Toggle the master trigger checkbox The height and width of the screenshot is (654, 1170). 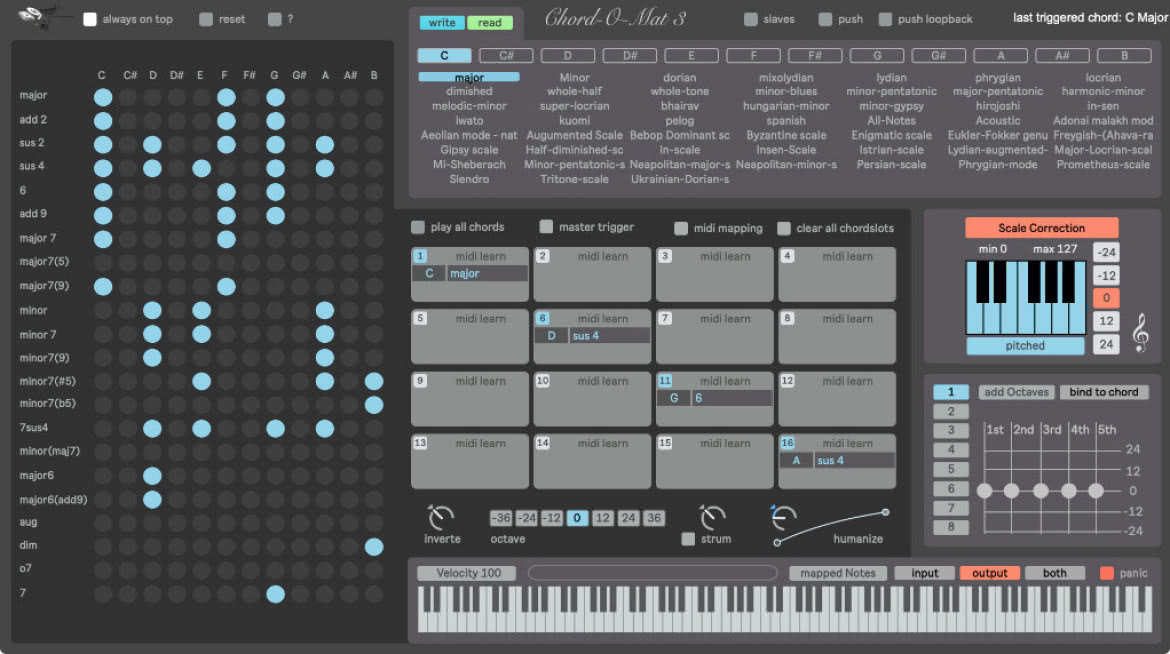point(546,226)
